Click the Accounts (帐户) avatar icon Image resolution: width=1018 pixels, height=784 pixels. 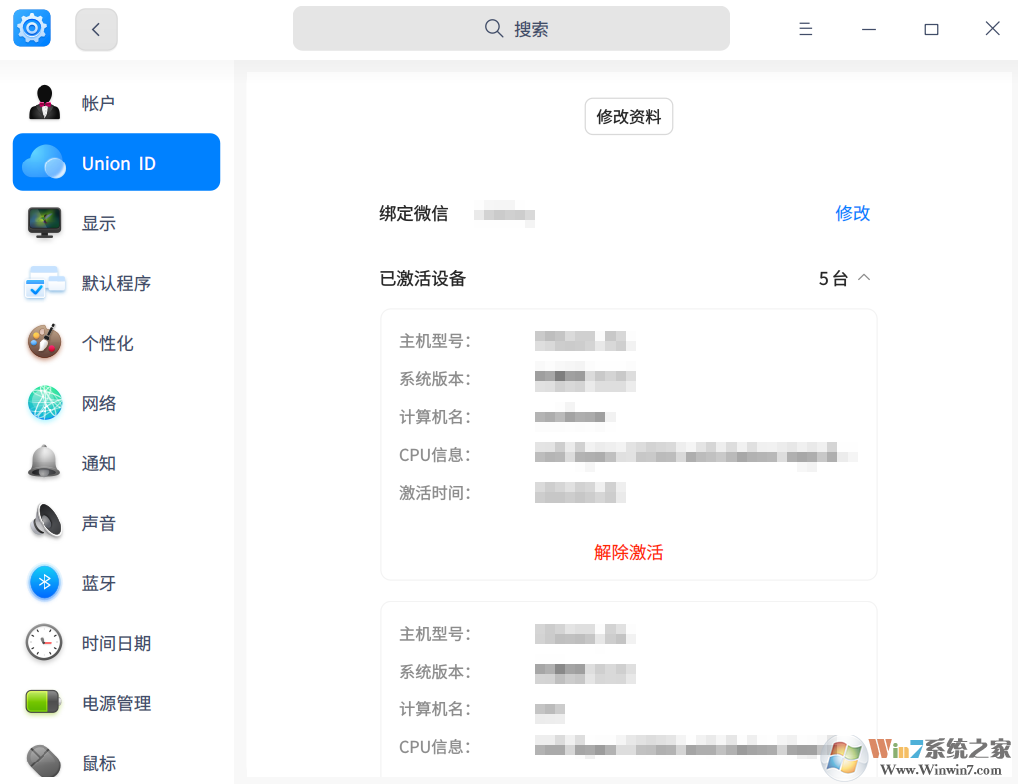[x=44, y=103]
